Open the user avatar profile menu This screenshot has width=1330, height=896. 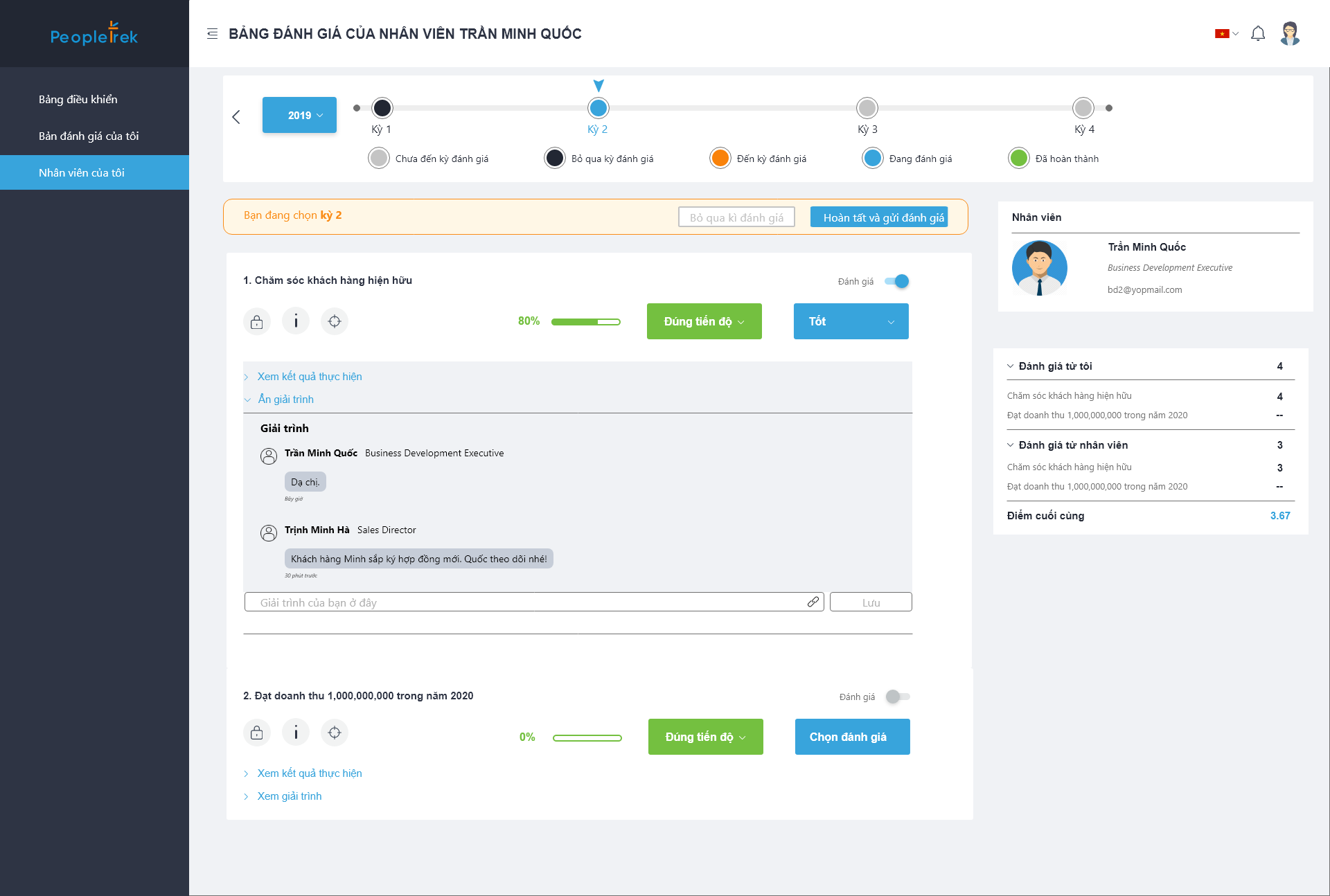[x=1289, y=33]
